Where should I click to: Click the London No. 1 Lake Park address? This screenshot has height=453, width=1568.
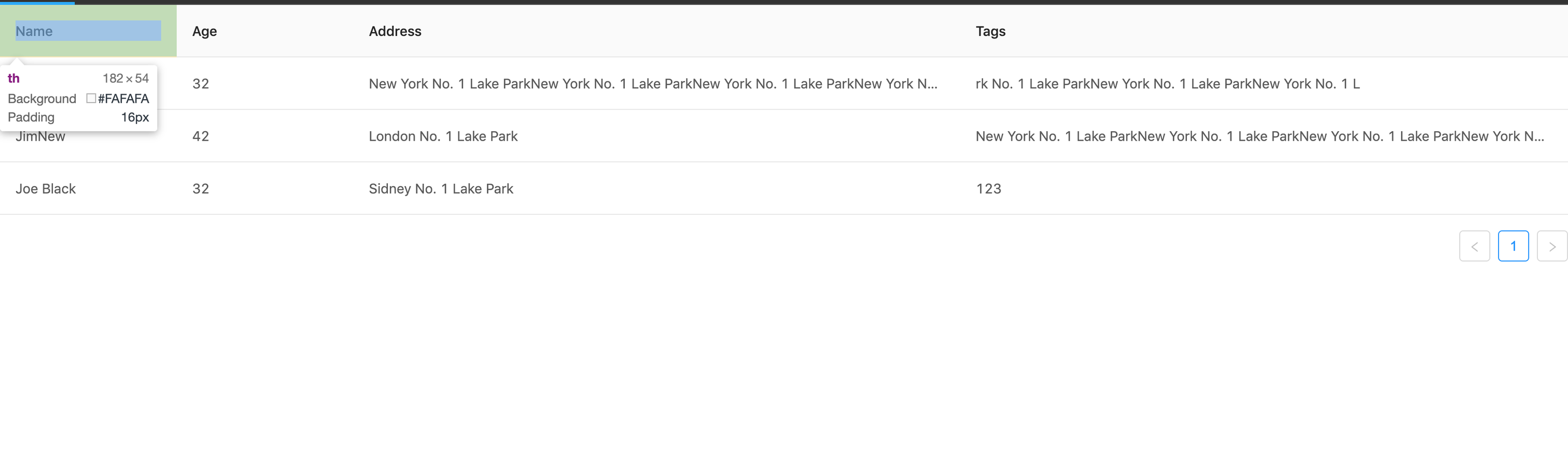tap(443, 136)
